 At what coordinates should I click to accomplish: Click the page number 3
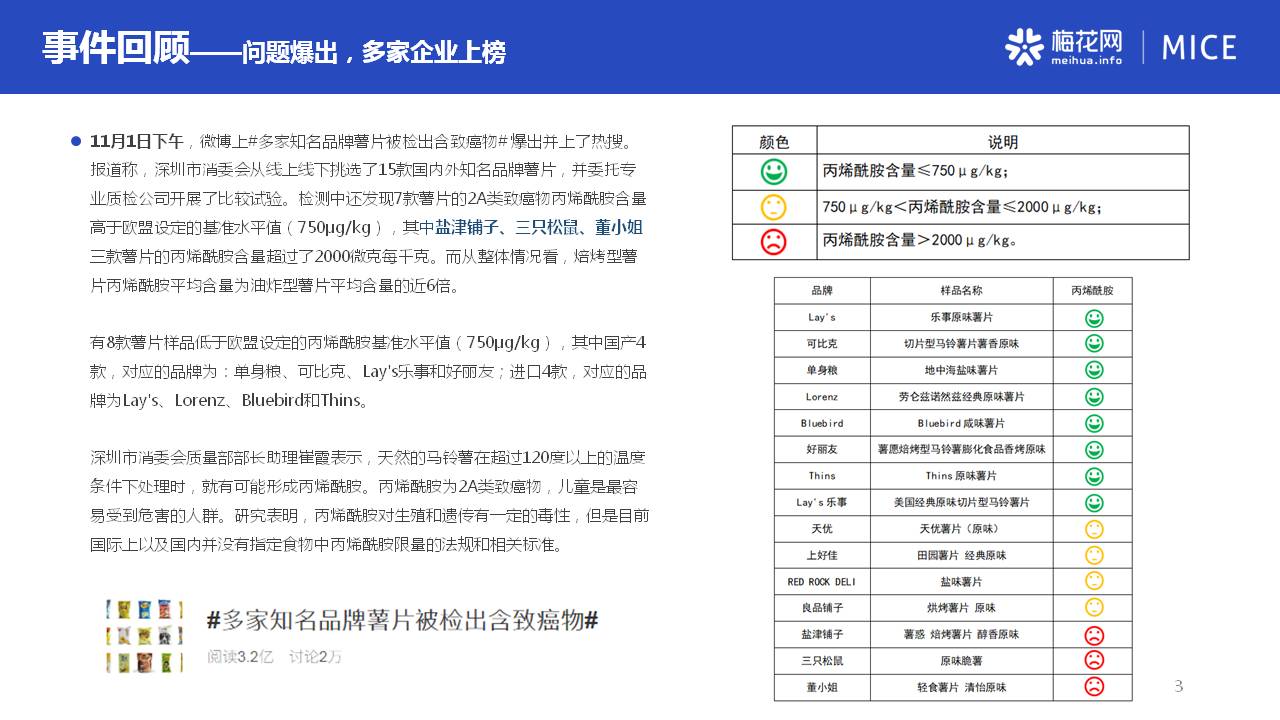(x=1178, y=686)
